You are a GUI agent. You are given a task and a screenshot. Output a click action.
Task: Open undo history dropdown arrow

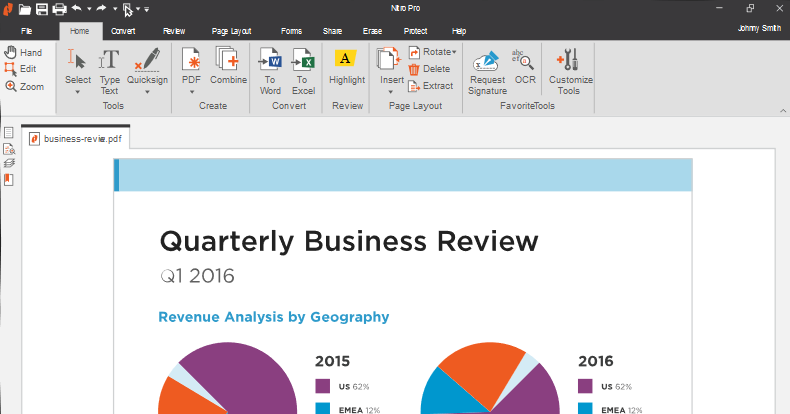point(89,9)
